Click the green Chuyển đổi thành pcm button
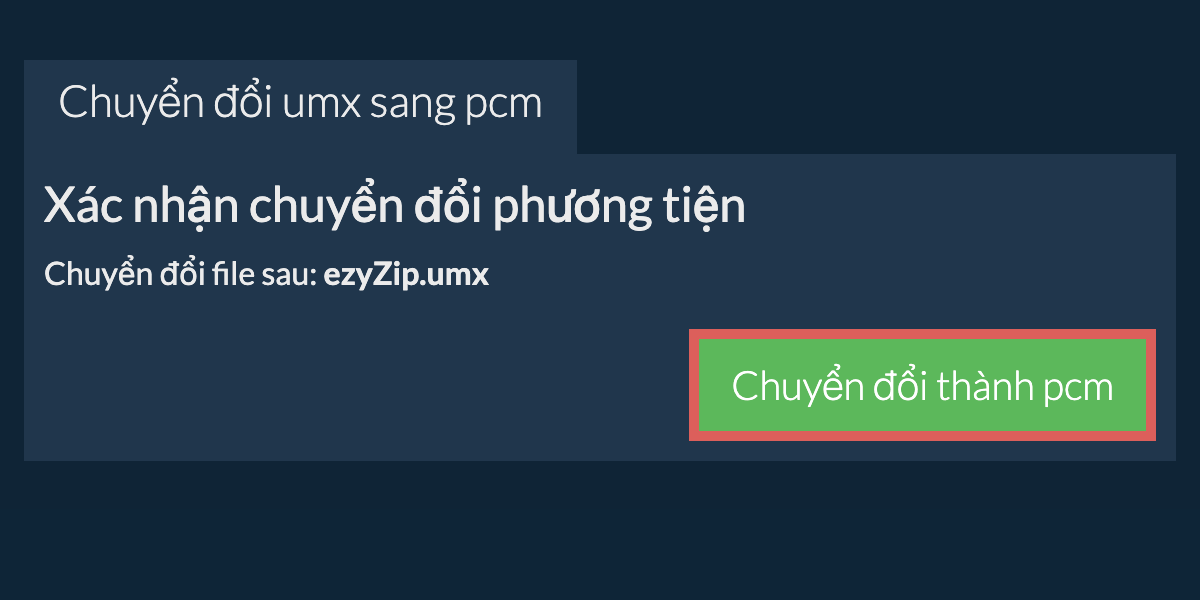The width and height of the screenshot is (1200, 600). tap(922, 385)
